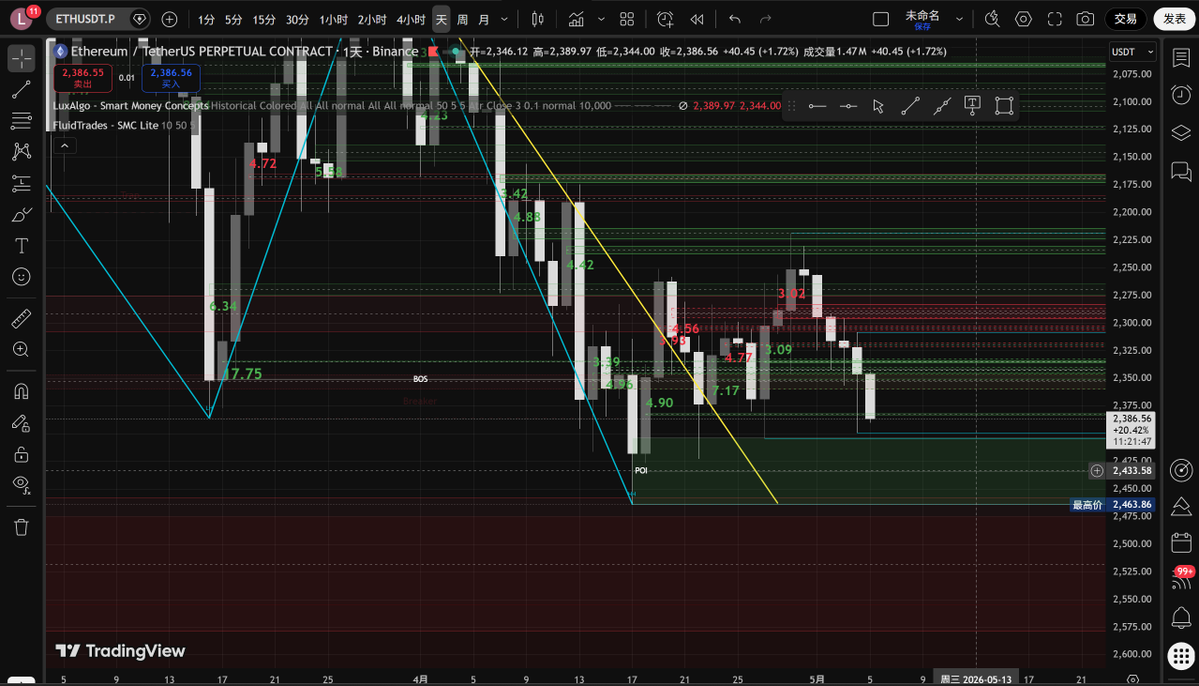Open the forecasting and measurement tools
This screenshot has height=686, width=1199.
coord(21,183)
